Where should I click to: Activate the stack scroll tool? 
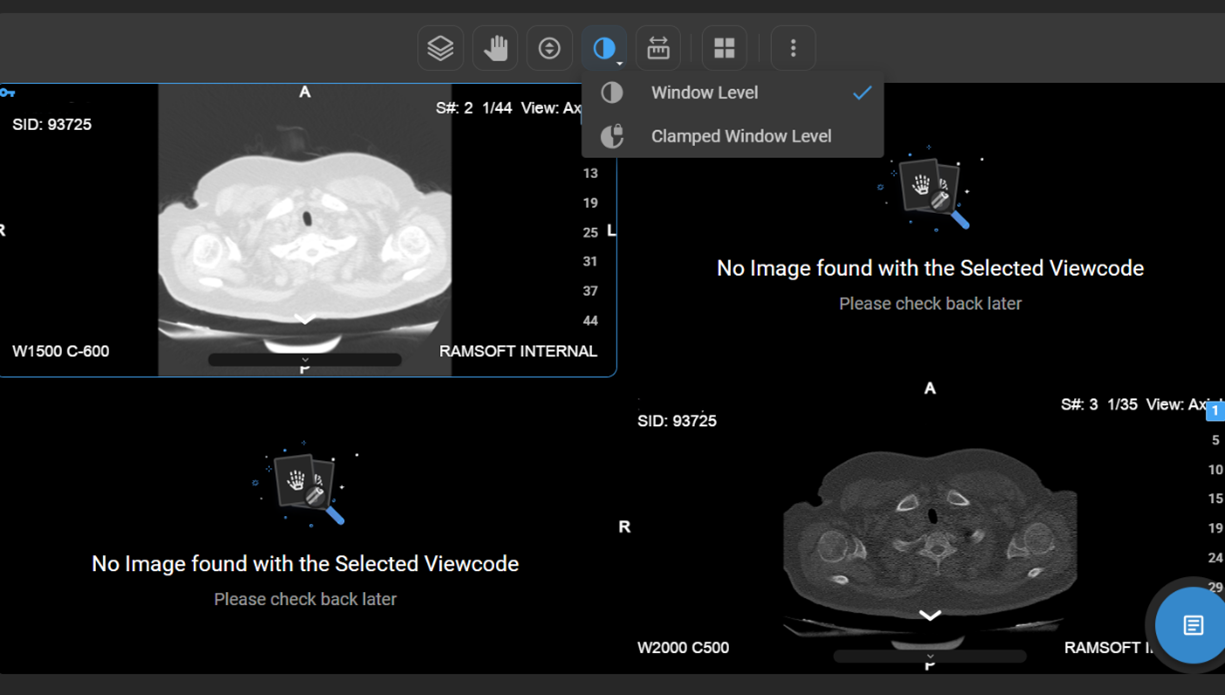549,48
